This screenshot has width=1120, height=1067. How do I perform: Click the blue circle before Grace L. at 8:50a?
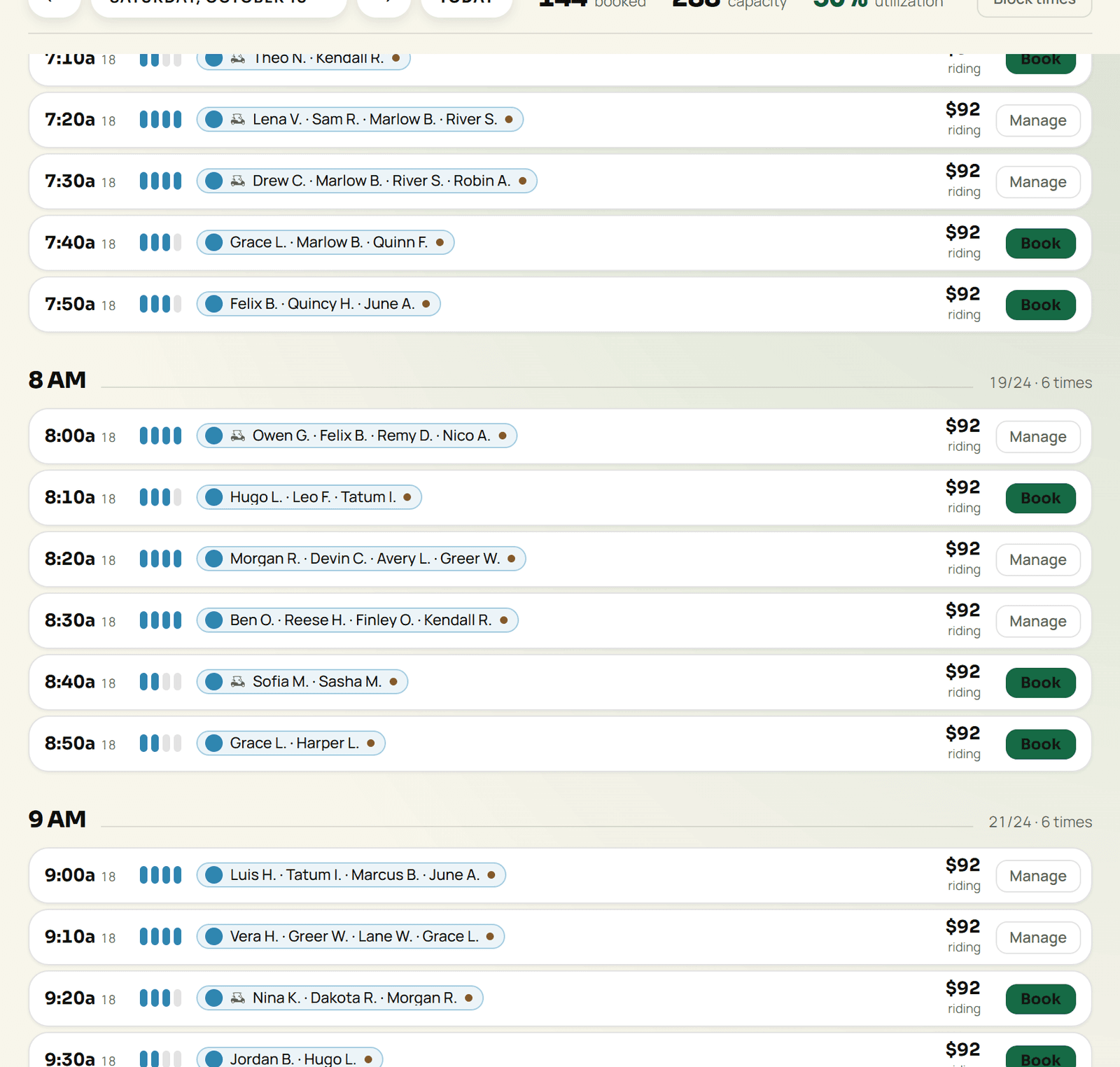point(214,743)
